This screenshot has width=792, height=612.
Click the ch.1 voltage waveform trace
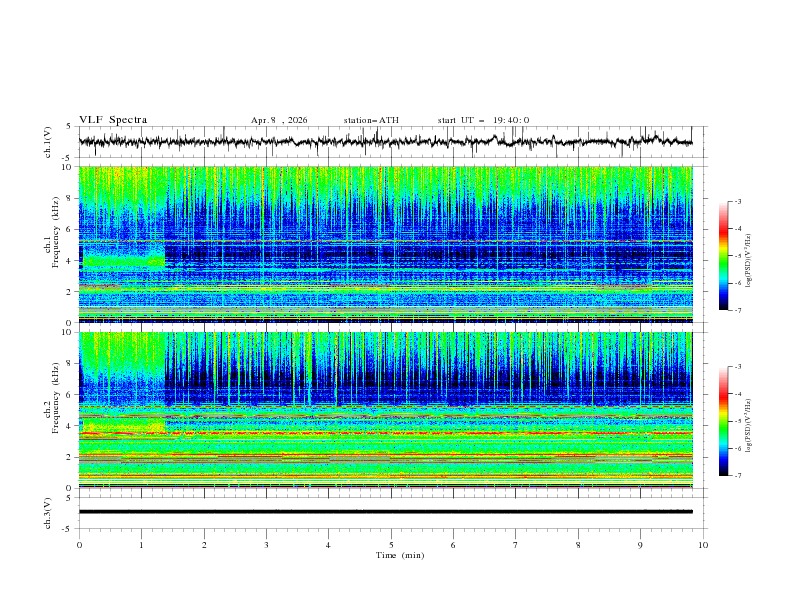pyautogui.click(x=385, y=142)
